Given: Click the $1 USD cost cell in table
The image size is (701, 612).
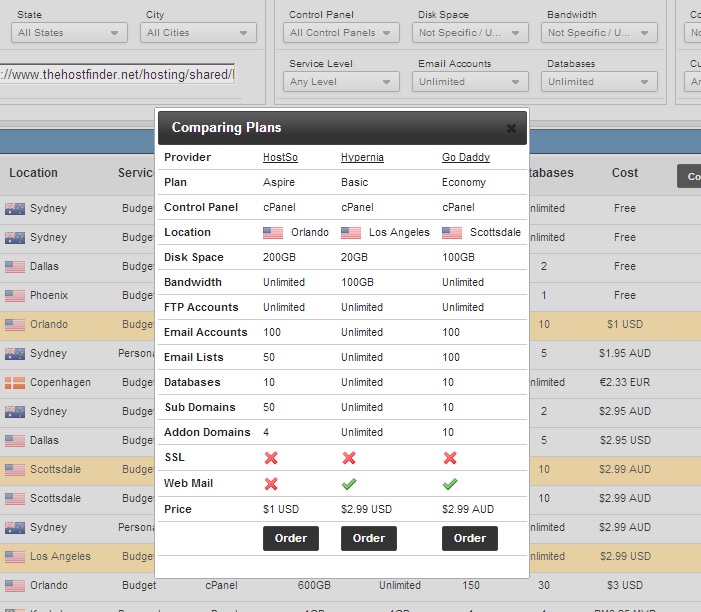Looking at the screenshot, I should [x=625, y=325].
